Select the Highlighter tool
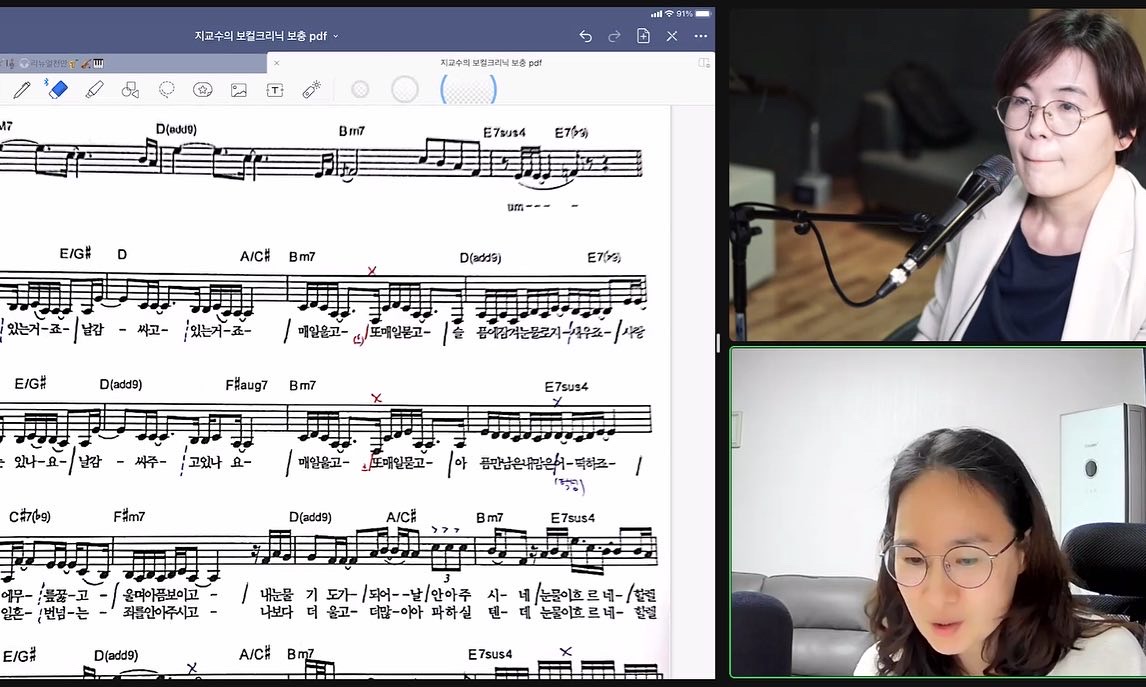 (94, 90)
